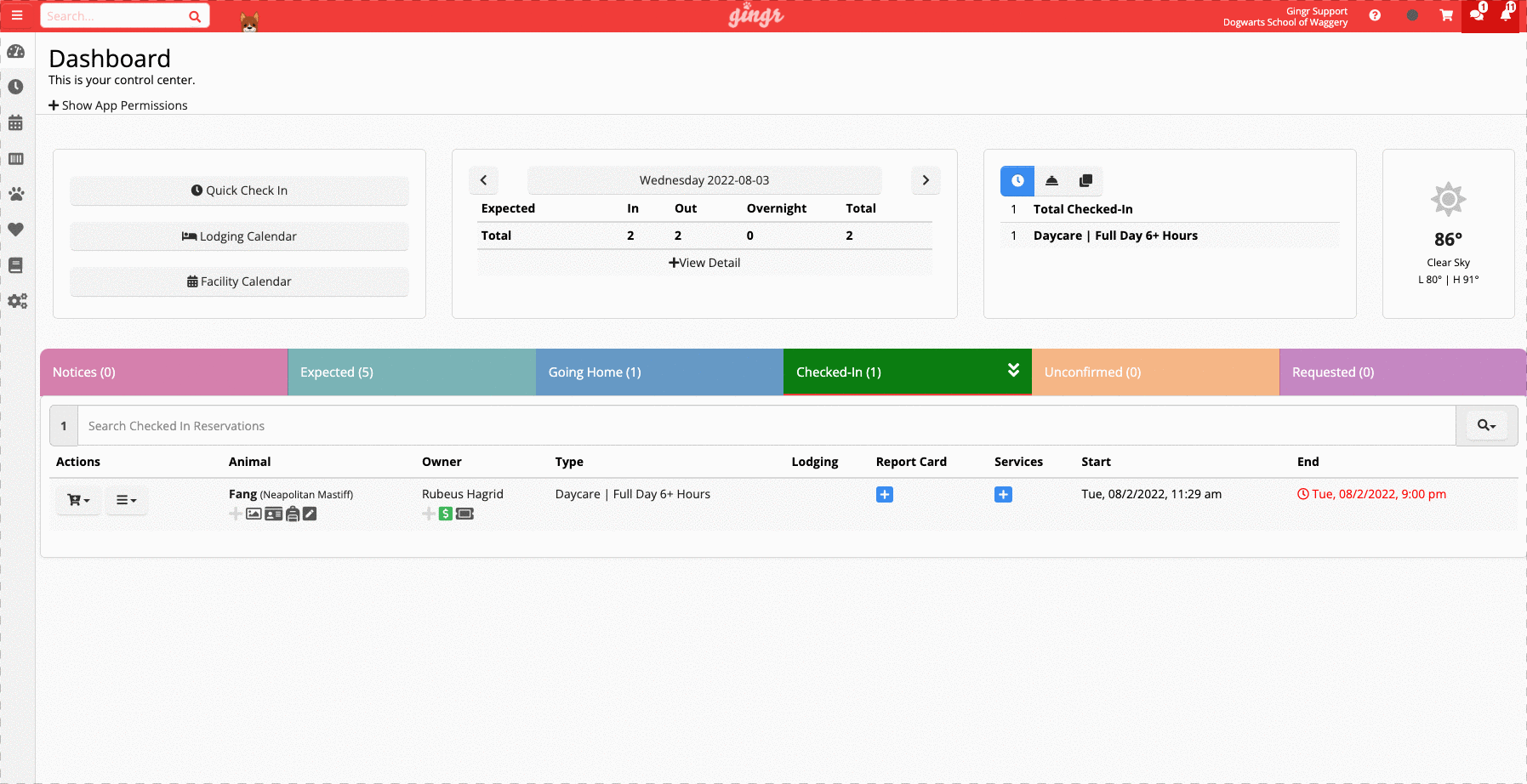
Task: Click the search magnifier in the top search box
Action: pos(195,16)
